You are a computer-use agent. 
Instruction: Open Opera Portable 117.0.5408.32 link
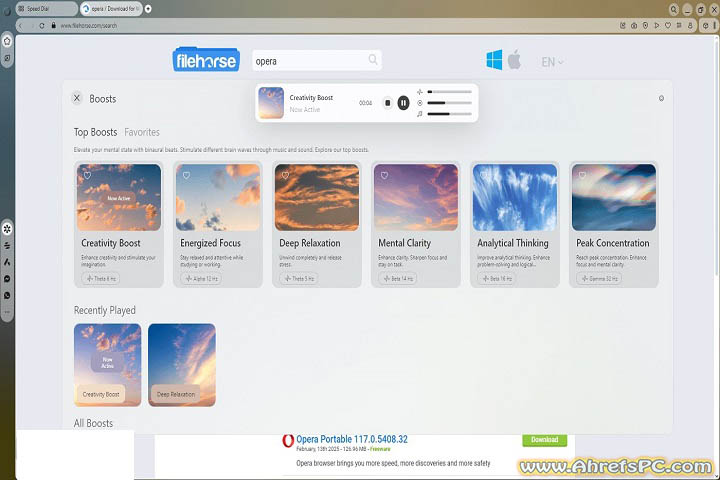352,439
